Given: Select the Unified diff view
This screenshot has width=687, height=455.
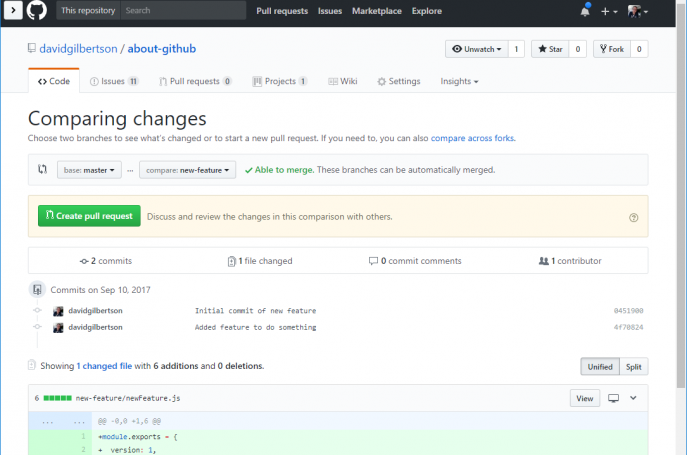Looking at the screenshot, I should tap(600, 366).
